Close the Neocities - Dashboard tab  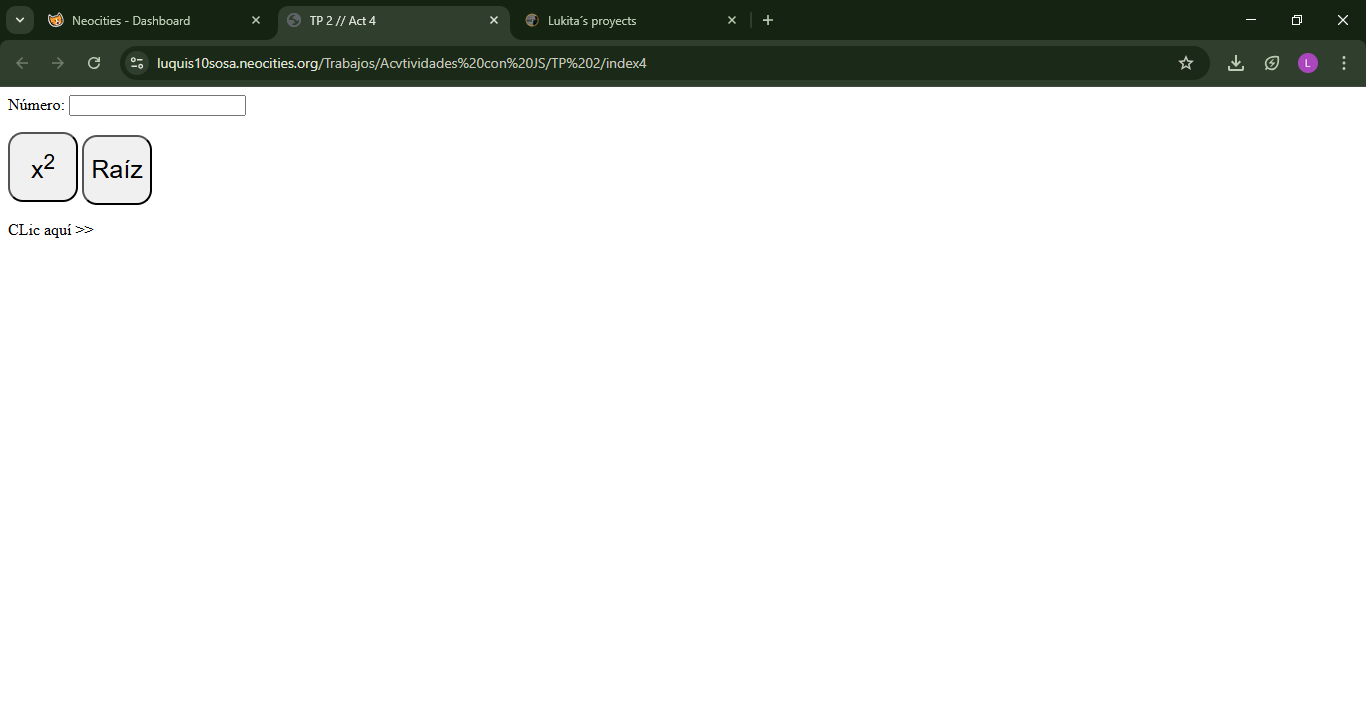[x=256, y=20]
